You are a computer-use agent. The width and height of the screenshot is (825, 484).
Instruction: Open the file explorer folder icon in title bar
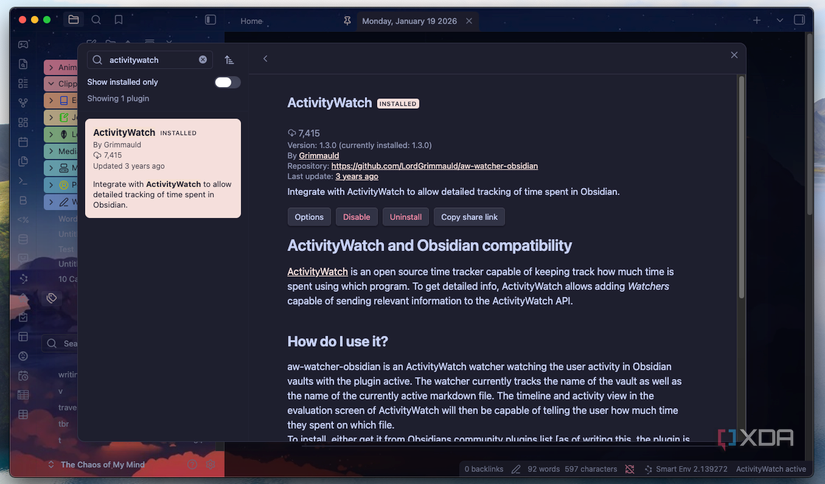pyautogui.click(x=74, y=19)
